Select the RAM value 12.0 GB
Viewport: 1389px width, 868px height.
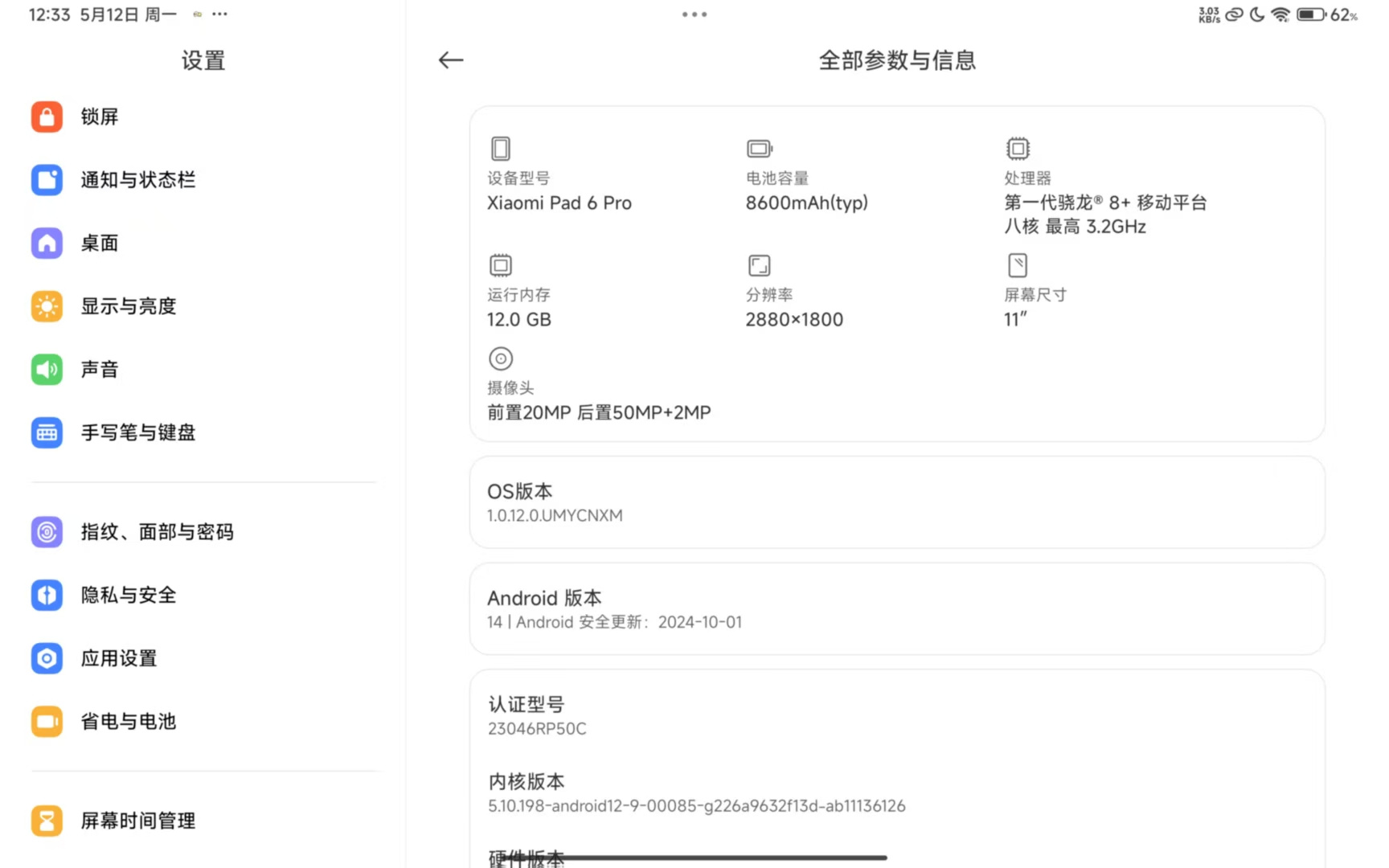pos(519,320)
